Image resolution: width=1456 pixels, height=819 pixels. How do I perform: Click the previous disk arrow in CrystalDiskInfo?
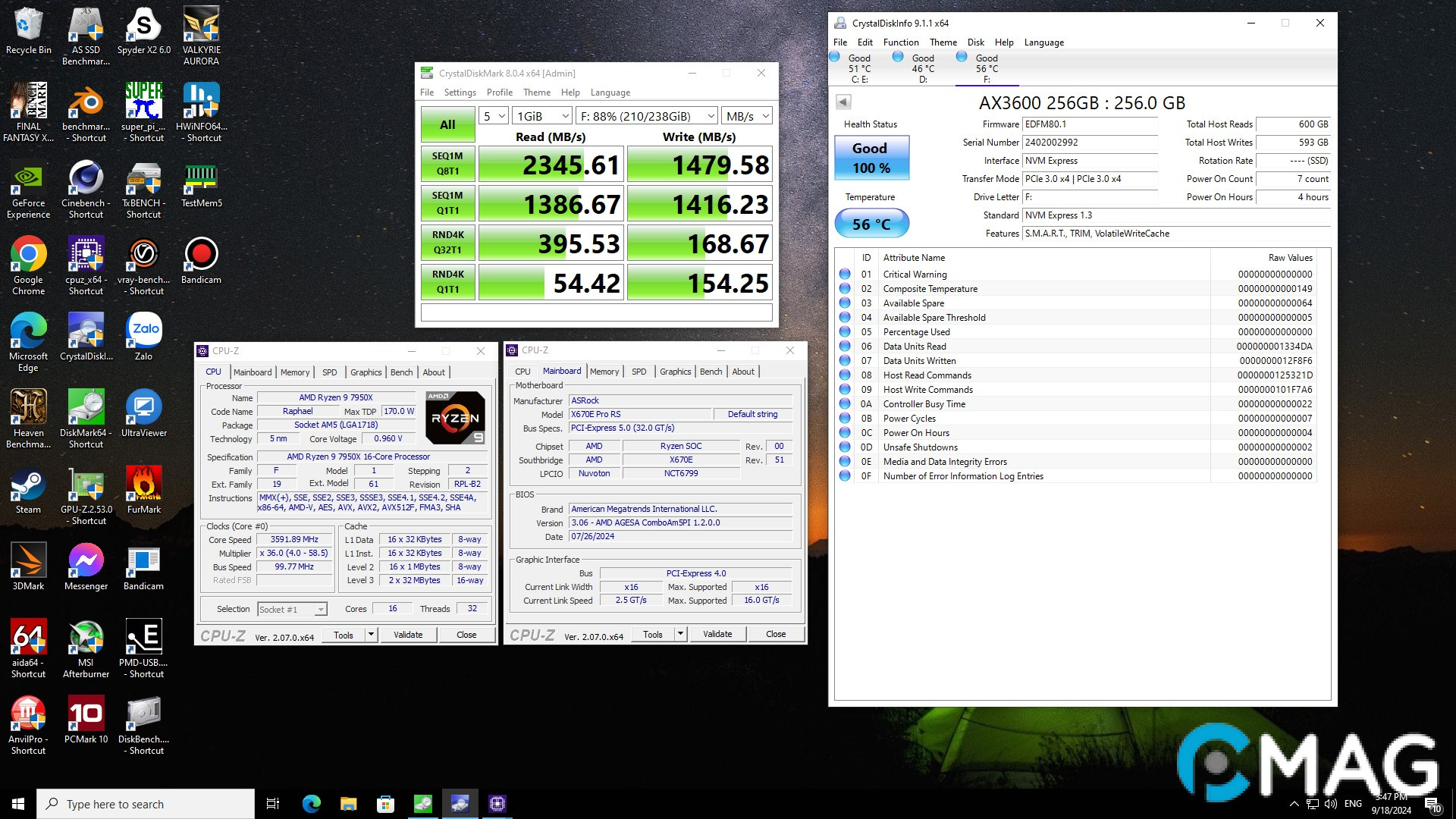tap(843, 102)
